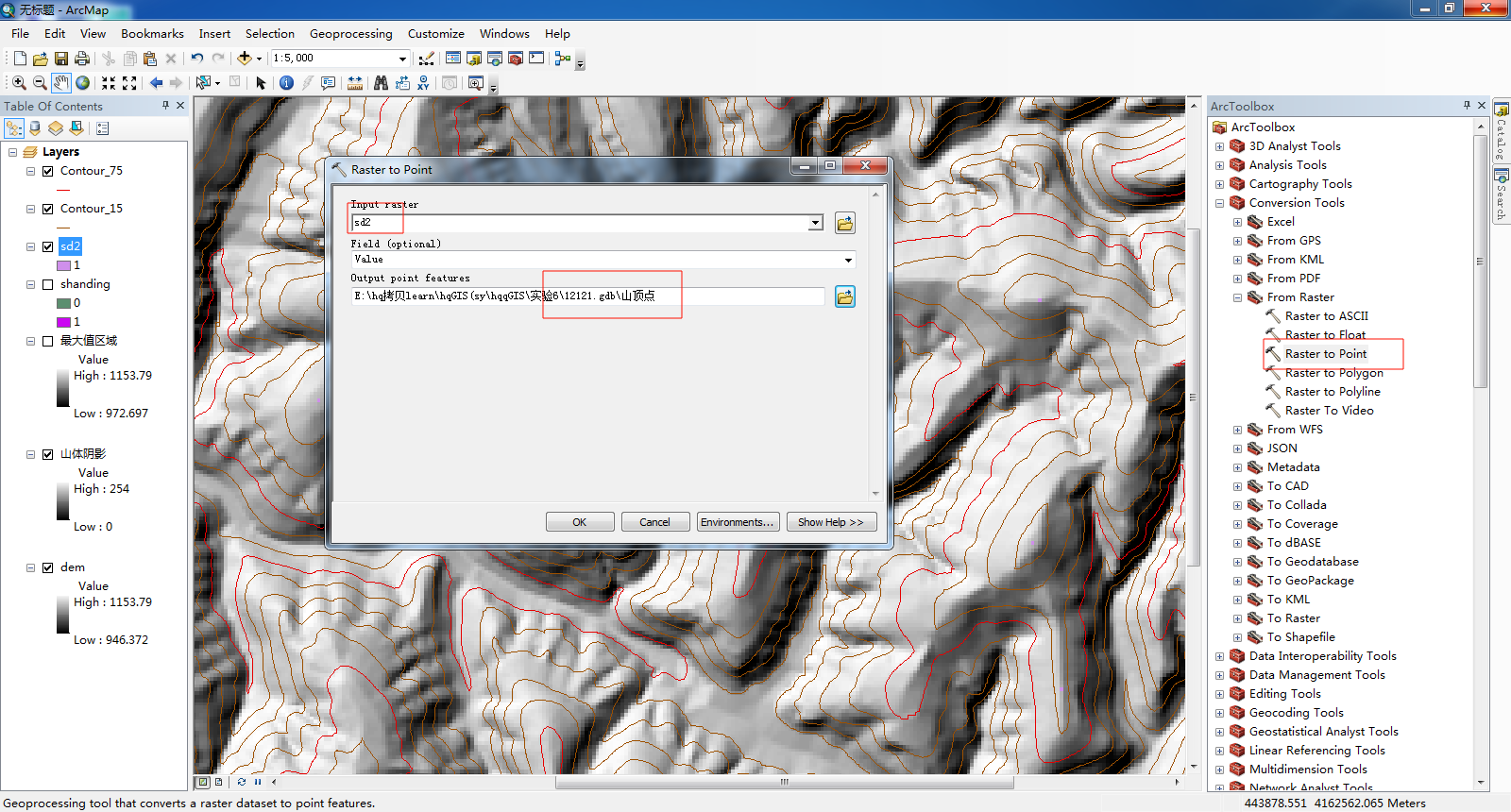Open the Editor toolbar icon next to scale
1511x812 pixels.
tap(427, 59)
